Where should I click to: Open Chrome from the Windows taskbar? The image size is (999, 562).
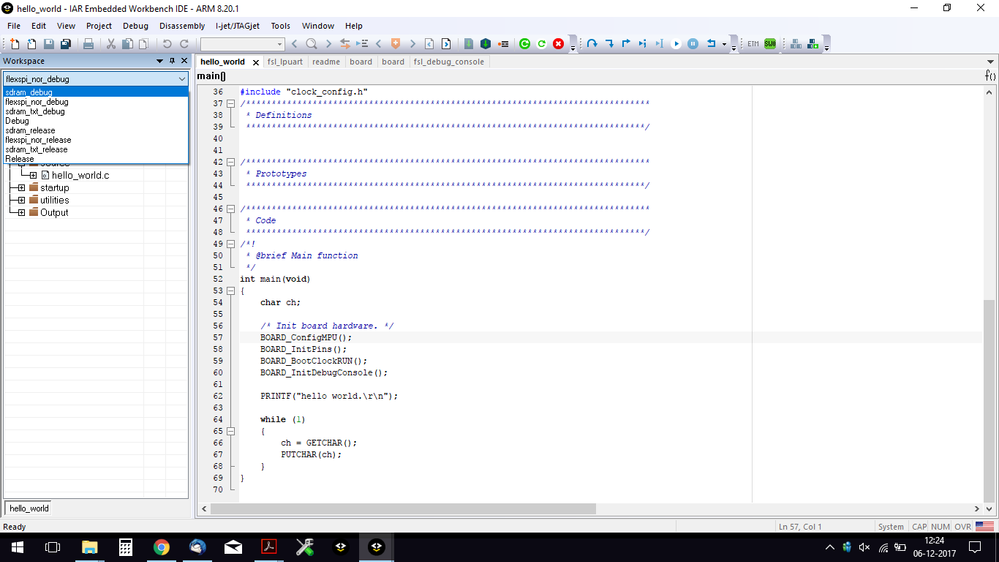coord(161,547)
